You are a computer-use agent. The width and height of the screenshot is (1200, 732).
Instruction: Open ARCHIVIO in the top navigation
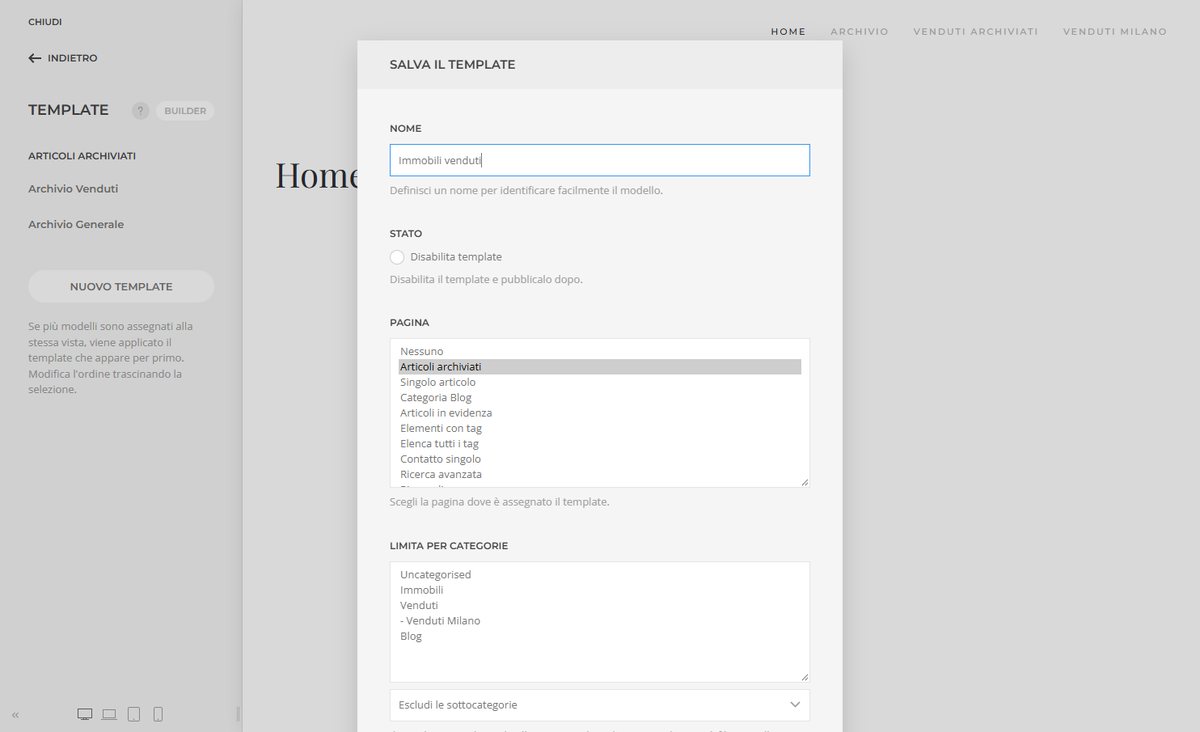pyautogui.click(x=859, y=32)
